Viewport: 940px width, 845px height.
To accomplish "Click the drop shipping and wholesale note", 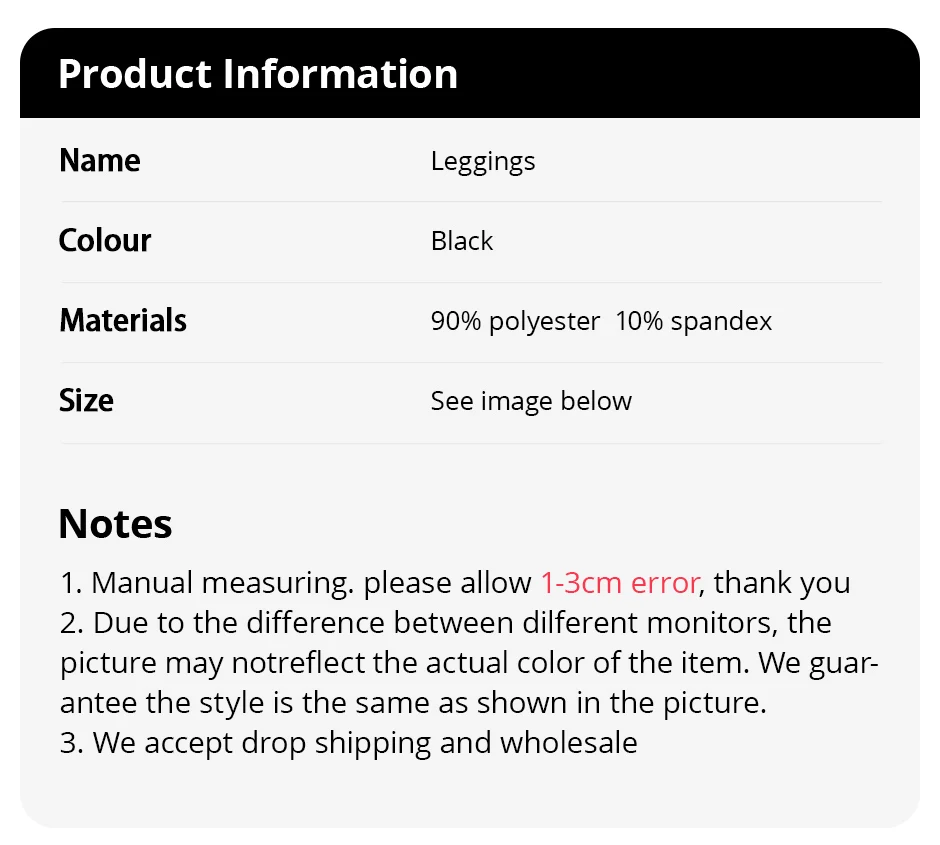I will (x=349, y=743).
